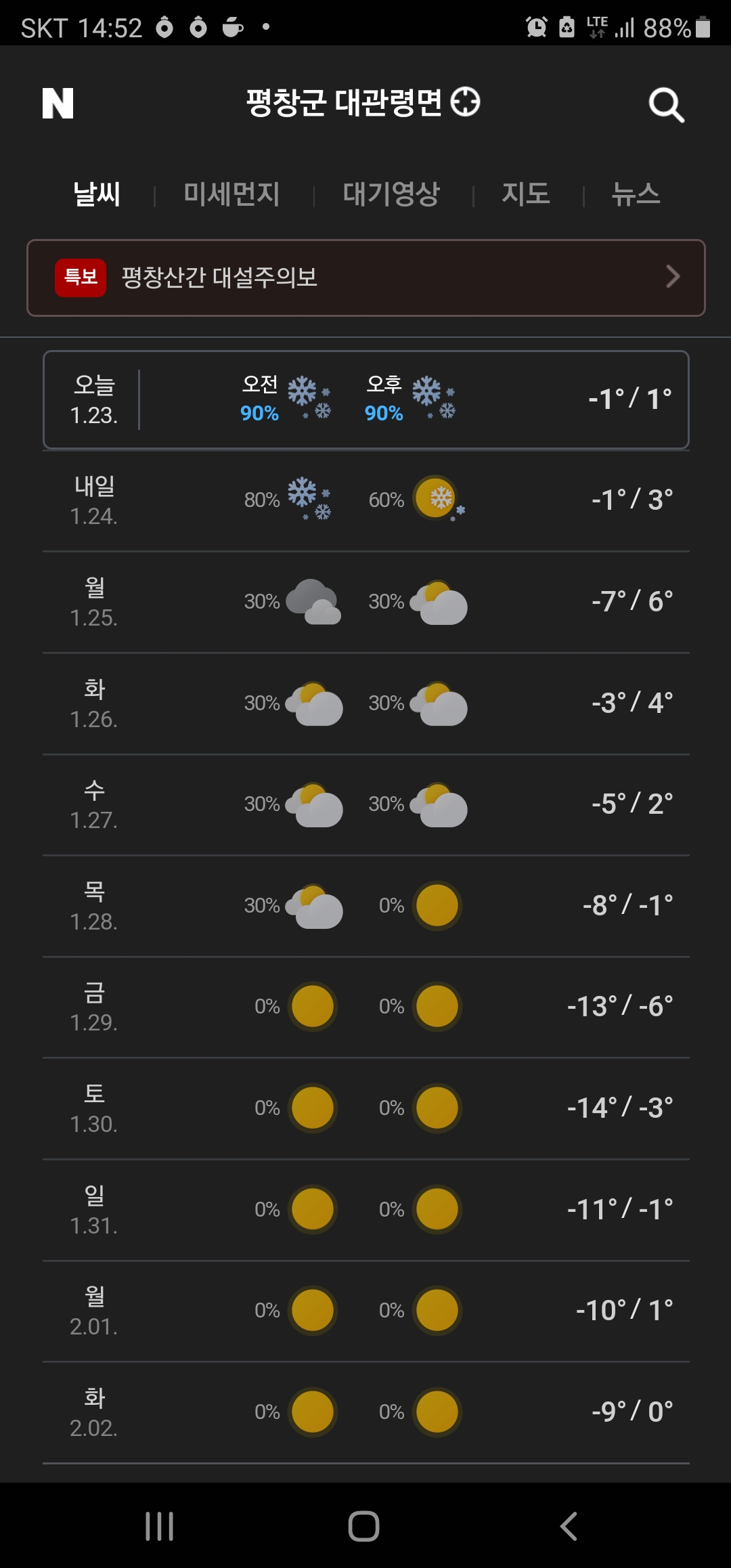Screen dimensions: 731x1568
Task: Select today's 1.23 forecast row
Action: 366,399
